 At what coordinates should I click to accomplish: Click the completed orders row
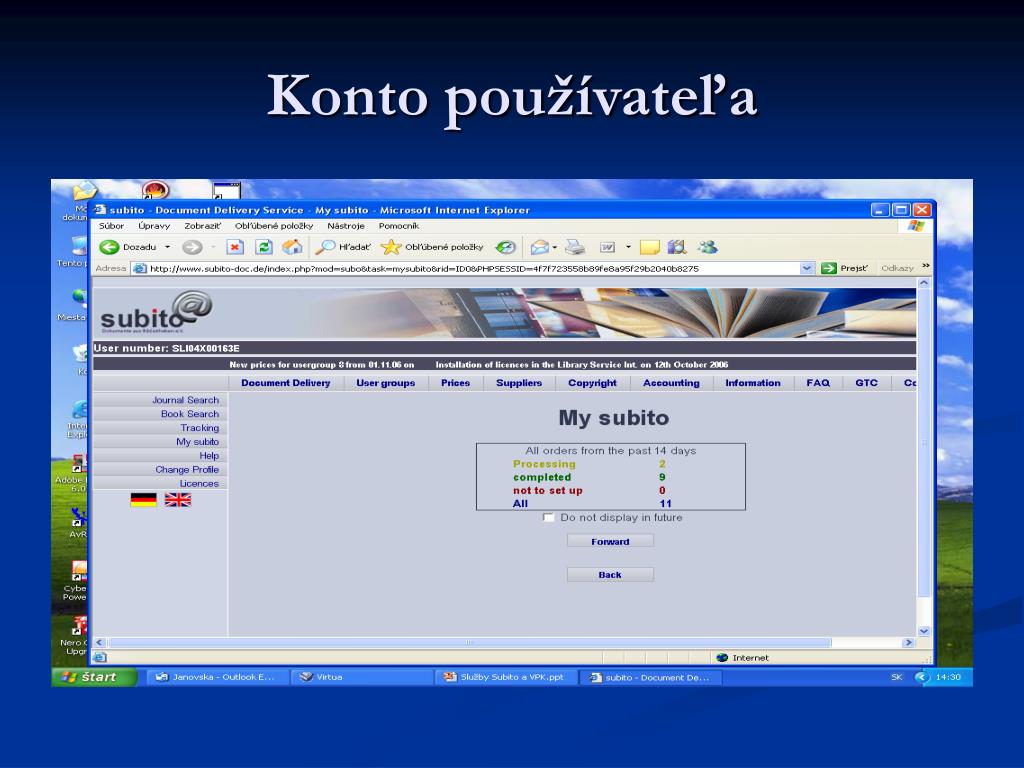click(x=610, y=477)
